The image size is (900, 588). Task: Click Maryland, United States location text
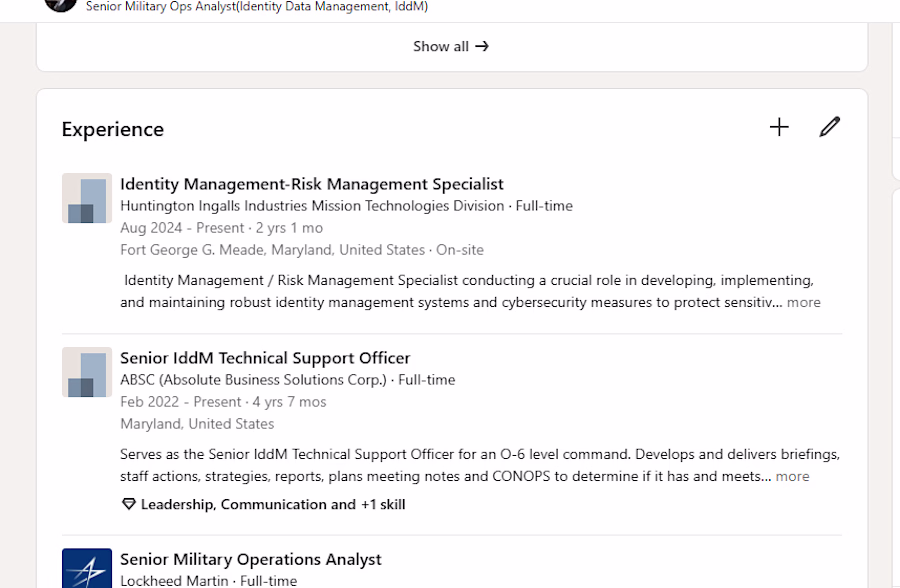coord(197,424)
